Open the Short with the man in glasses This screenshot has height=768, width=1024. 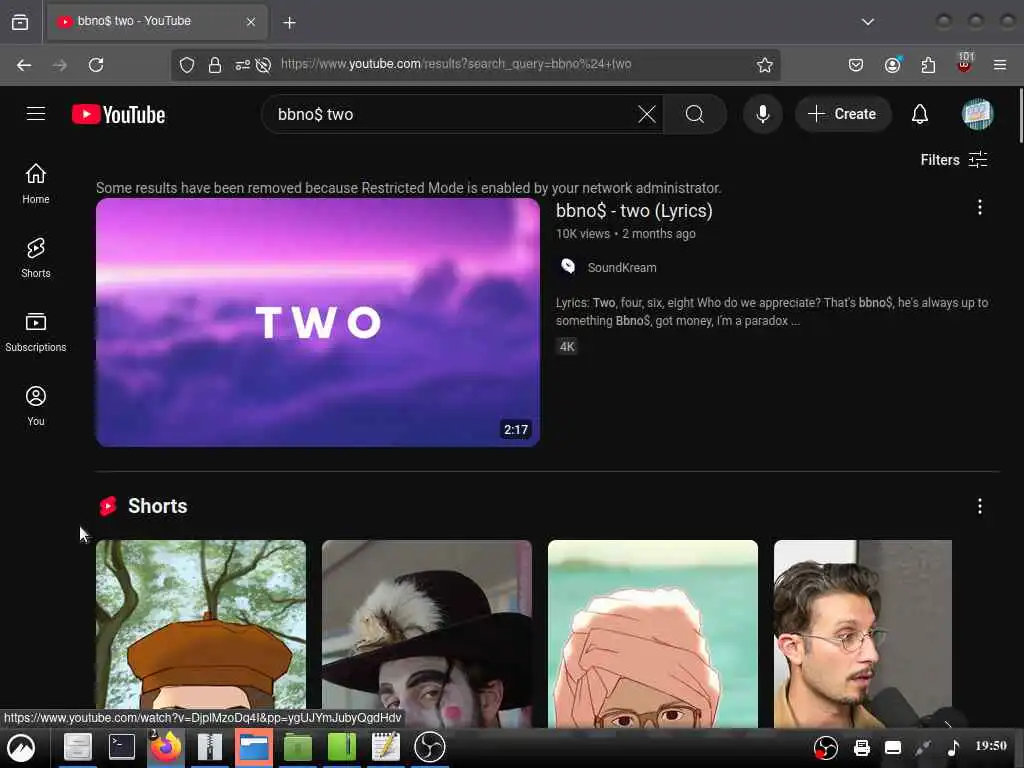pos(863,633)
